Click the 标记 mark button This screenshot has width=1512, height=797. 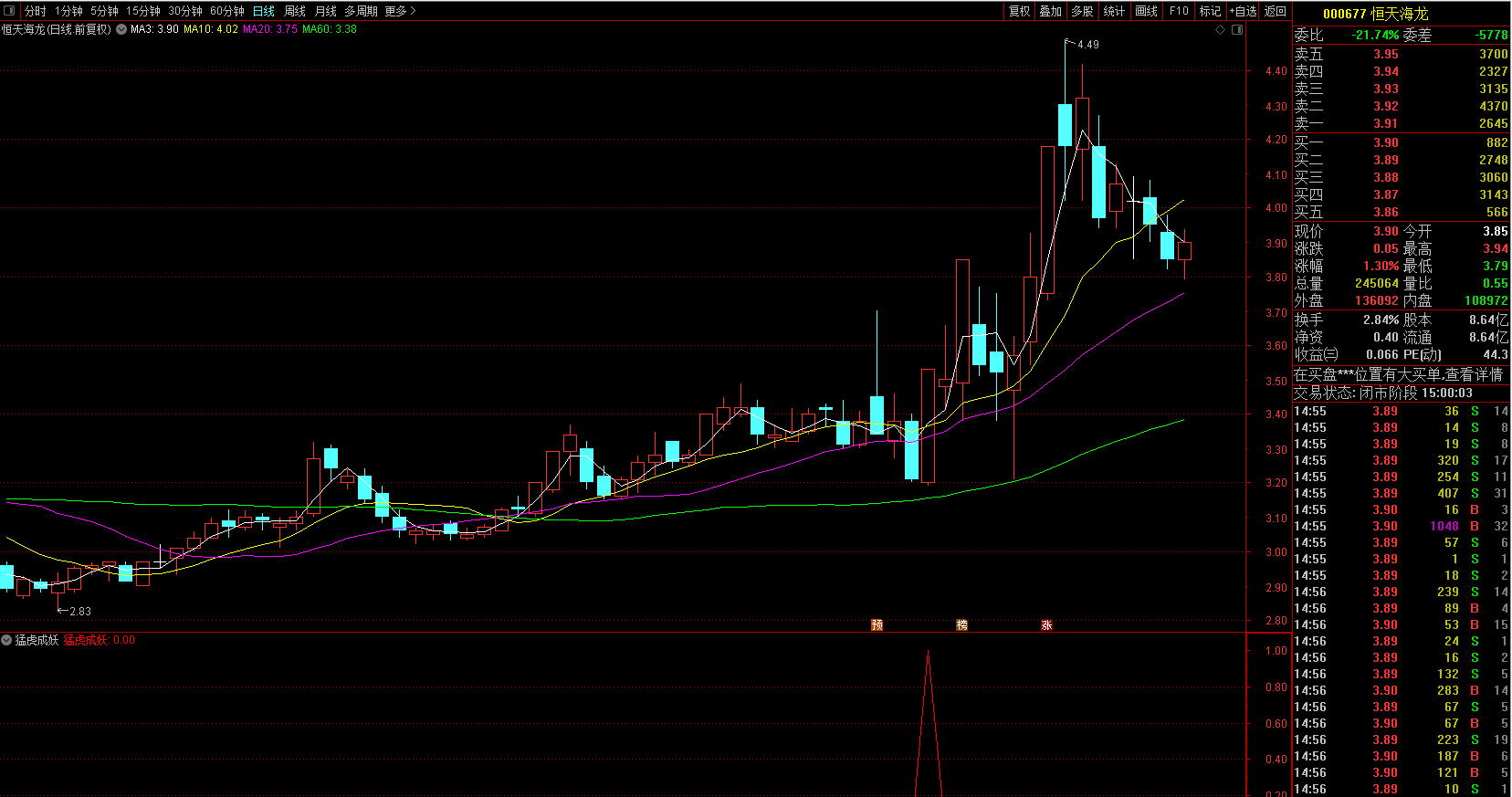click(1210, 11)
